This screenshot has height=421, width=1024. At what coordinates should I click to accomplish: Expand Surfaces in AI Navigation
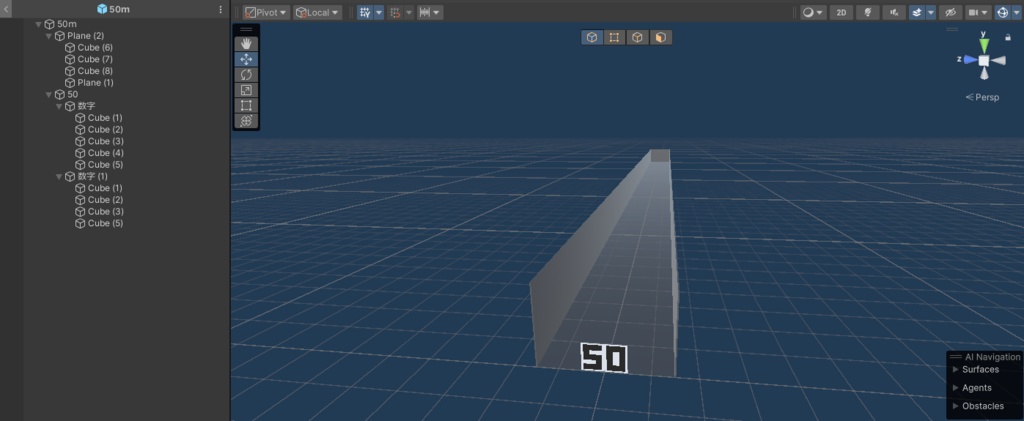click(956, 369)
